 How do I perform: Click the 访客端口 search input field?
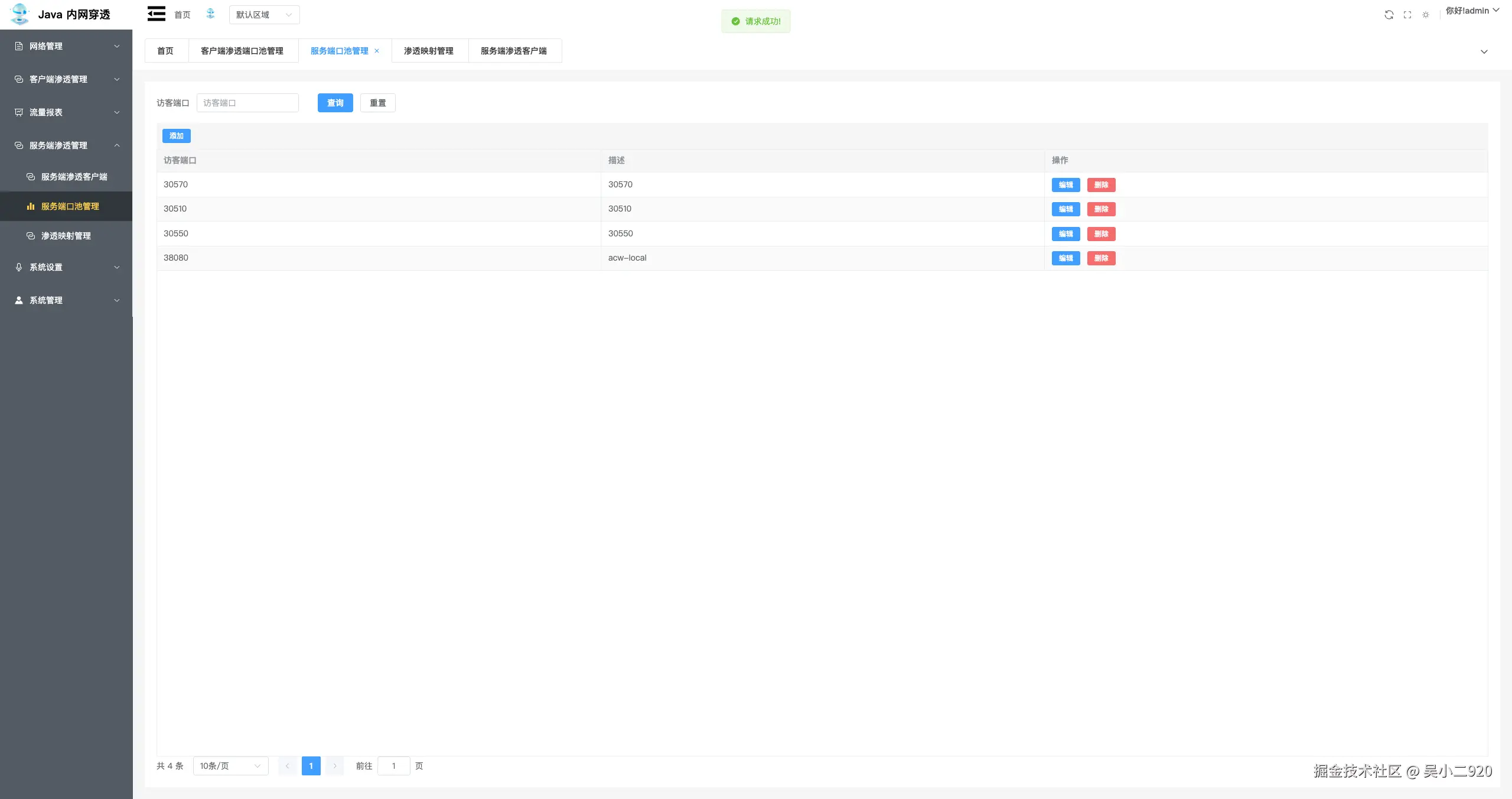click(247, 103)
